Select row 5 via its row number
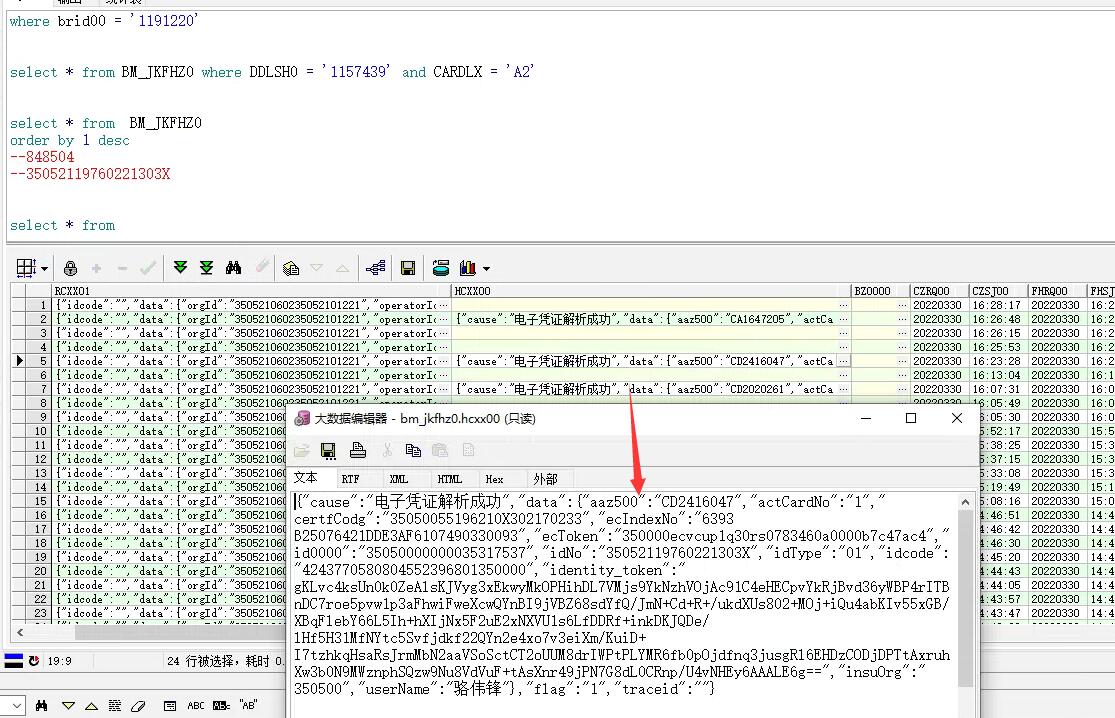Screen dimensions: 1115x718 pos(38,361)
